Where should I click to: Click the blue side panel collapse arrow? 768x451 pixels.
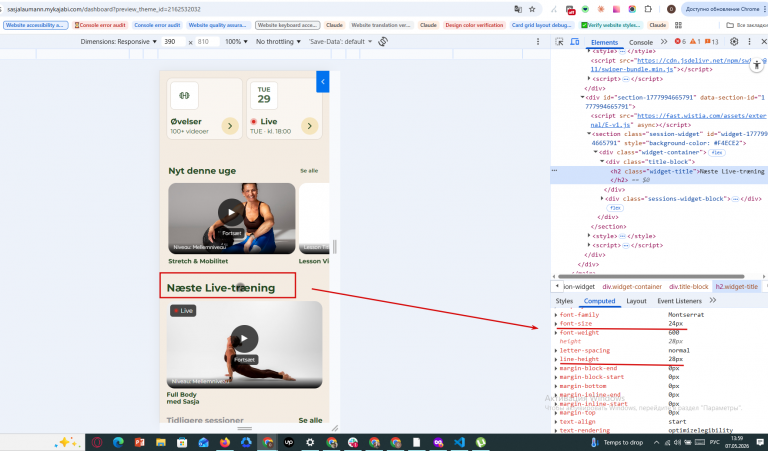(x=323, y=82)
